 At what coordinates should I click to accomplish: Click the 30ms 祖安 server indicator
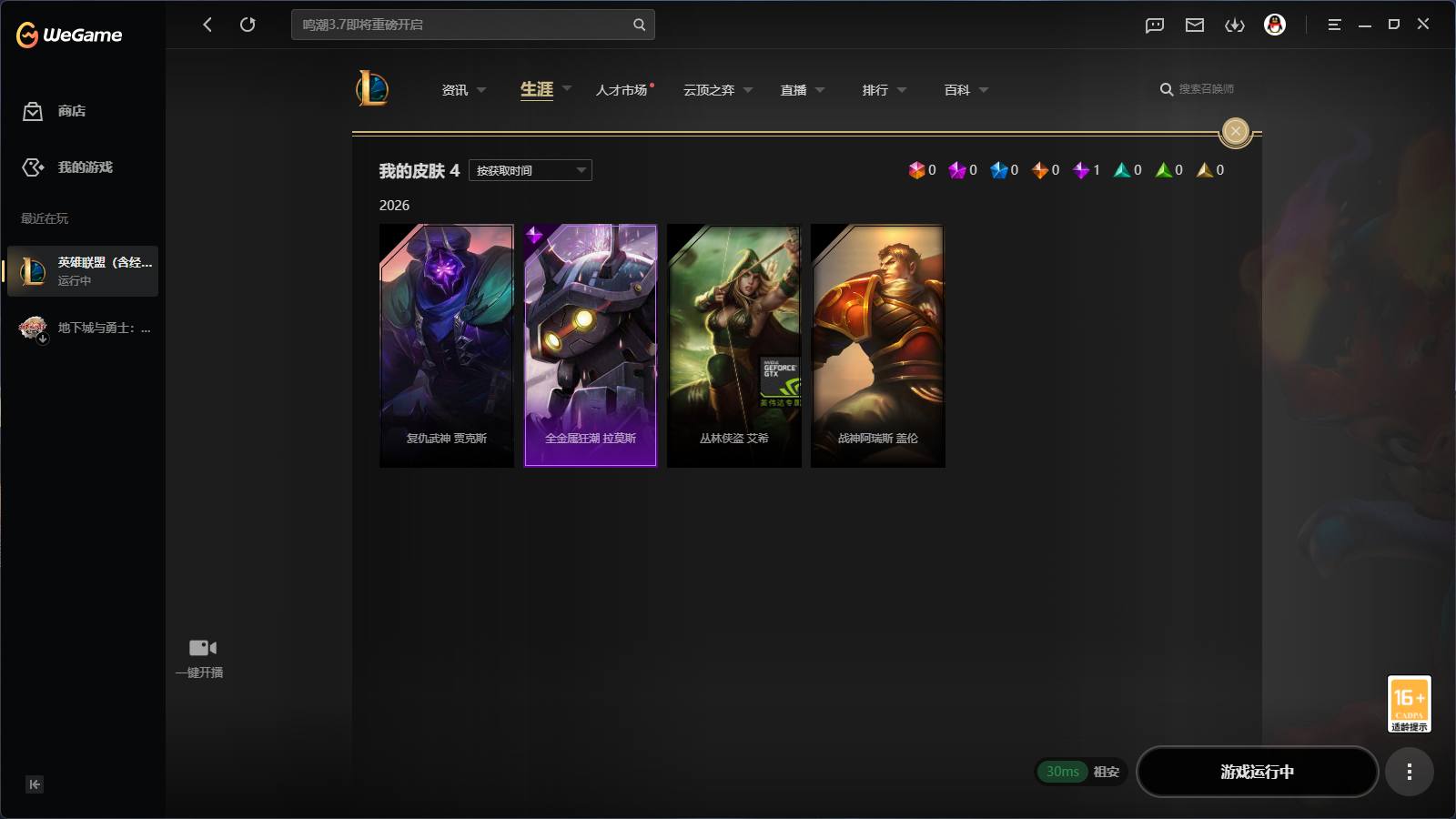click(1082, 772)
